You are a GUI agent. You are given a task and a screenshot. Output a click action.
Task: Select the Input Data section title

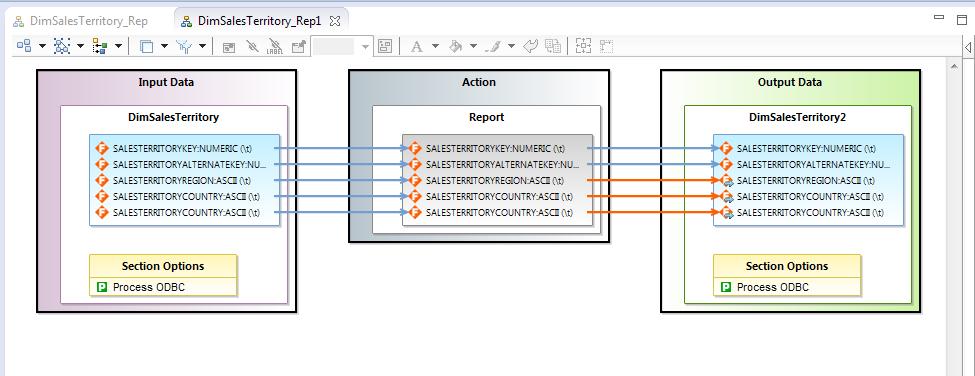pos(166,82)
